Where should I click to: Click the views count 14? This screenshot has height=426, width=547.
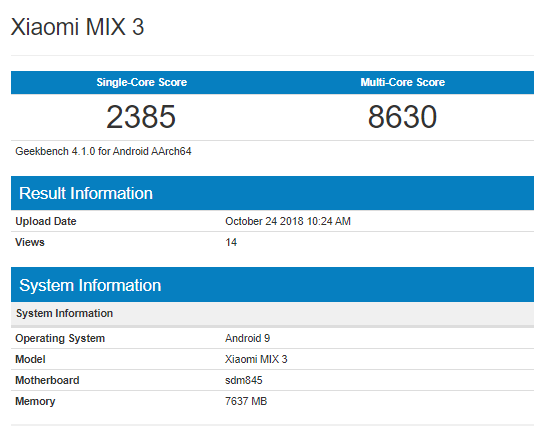[231, 242]
